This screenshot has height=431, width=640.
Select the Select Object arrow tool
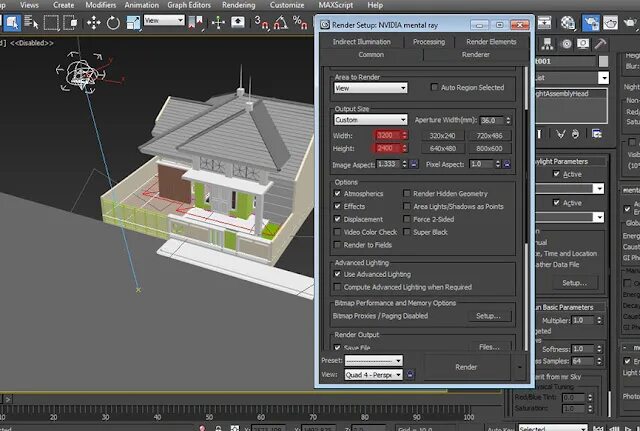(x=13, y=22)
